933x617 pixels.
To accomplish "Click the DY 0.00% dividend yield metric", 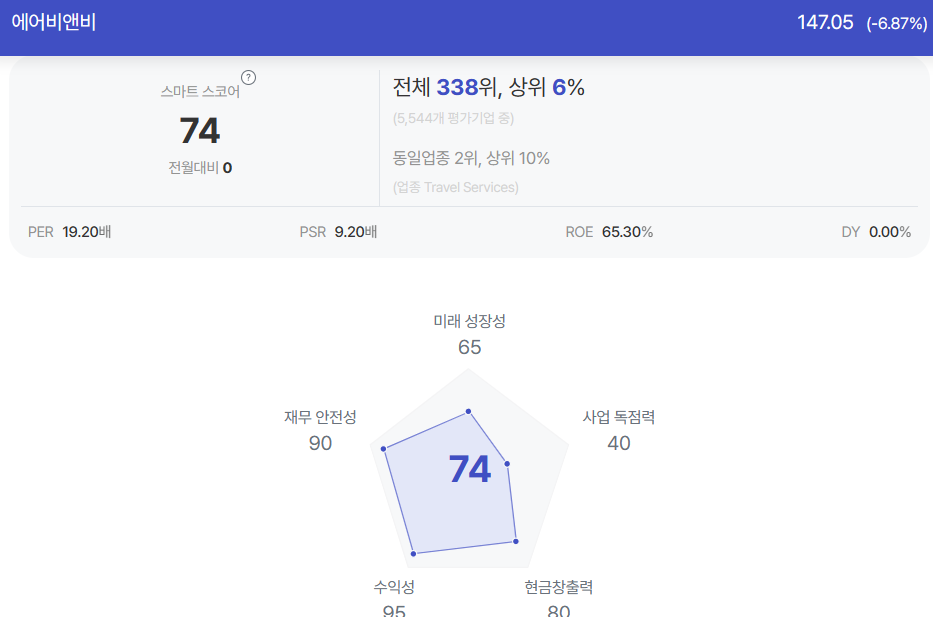I will (876, 232).
